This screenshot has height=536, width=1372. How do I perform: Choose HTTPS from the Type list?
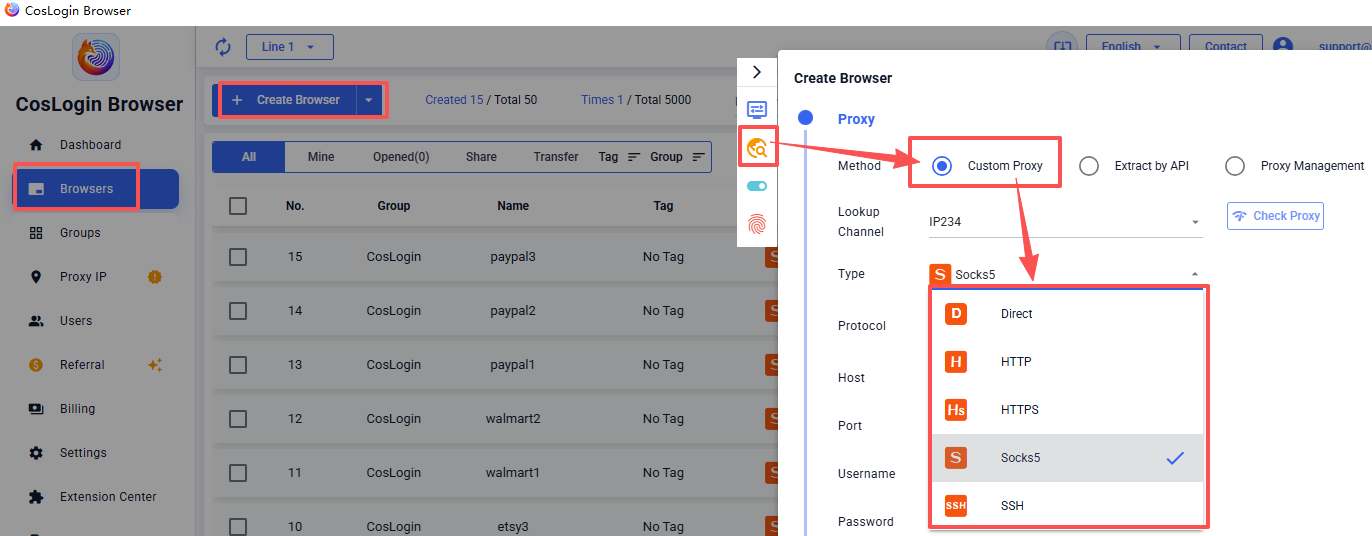point(1067,410)
